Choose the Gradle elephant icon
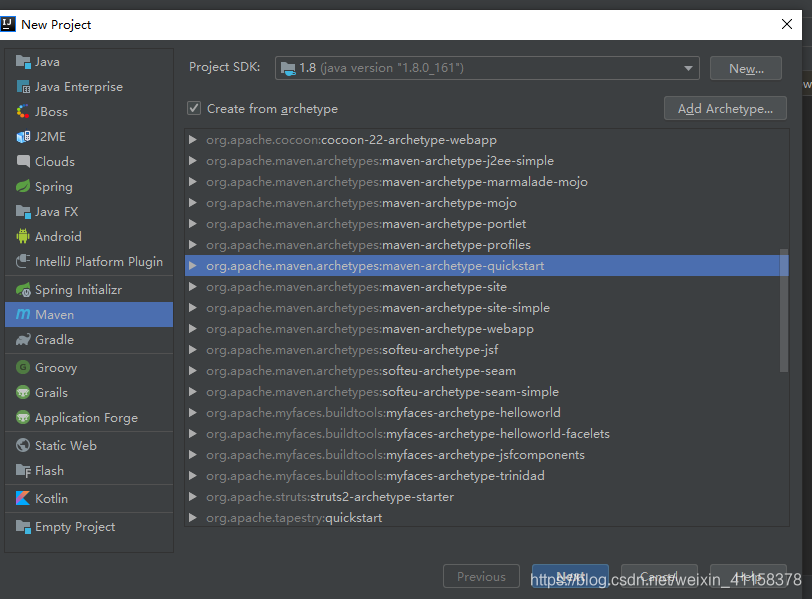 23,340
